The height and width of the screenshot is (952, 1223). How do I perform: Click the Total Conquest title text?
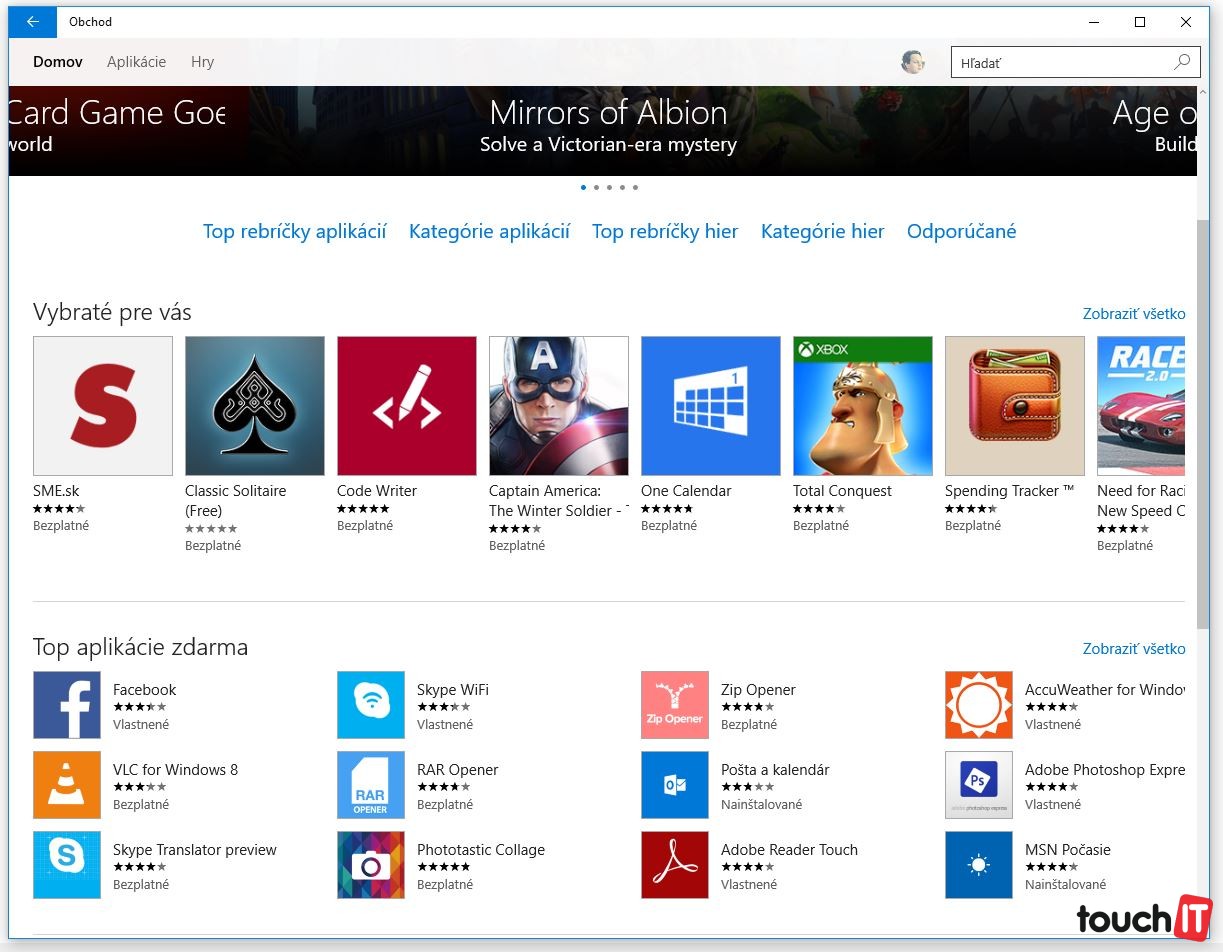[x=842, y=491]
